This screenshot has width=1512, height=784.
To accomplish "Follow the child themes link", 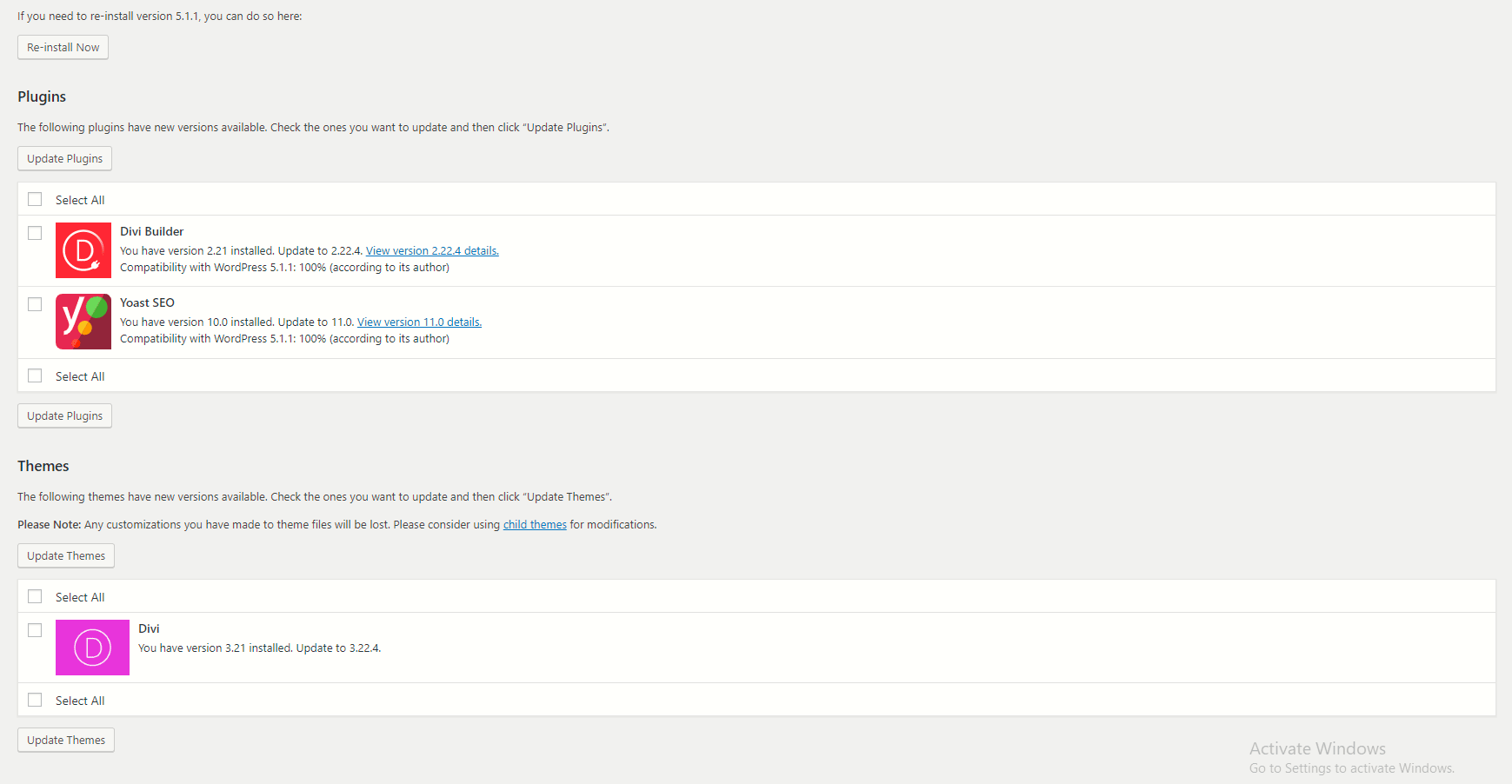I will click(535, 525).
